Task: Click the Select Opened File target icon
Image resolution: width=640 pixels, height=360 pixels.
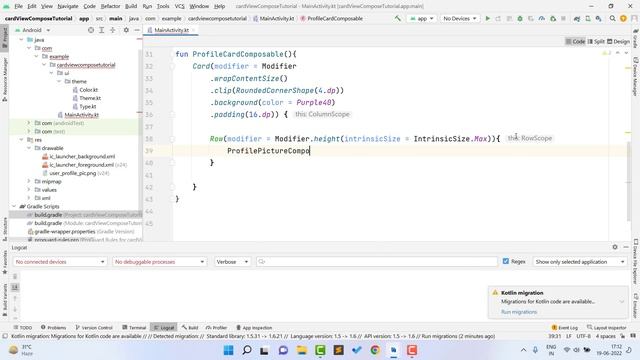Action: [x=91, y=30]
